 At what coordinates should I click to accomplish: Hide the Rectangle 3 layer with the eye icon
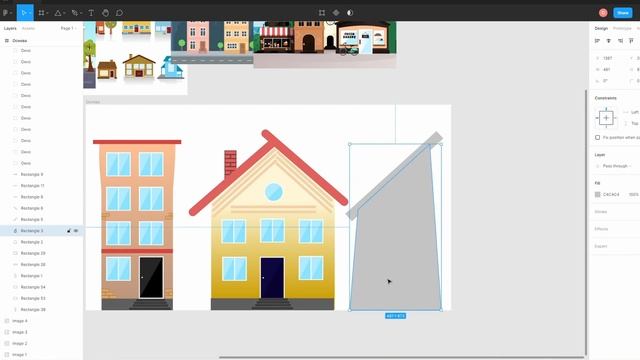76,231
